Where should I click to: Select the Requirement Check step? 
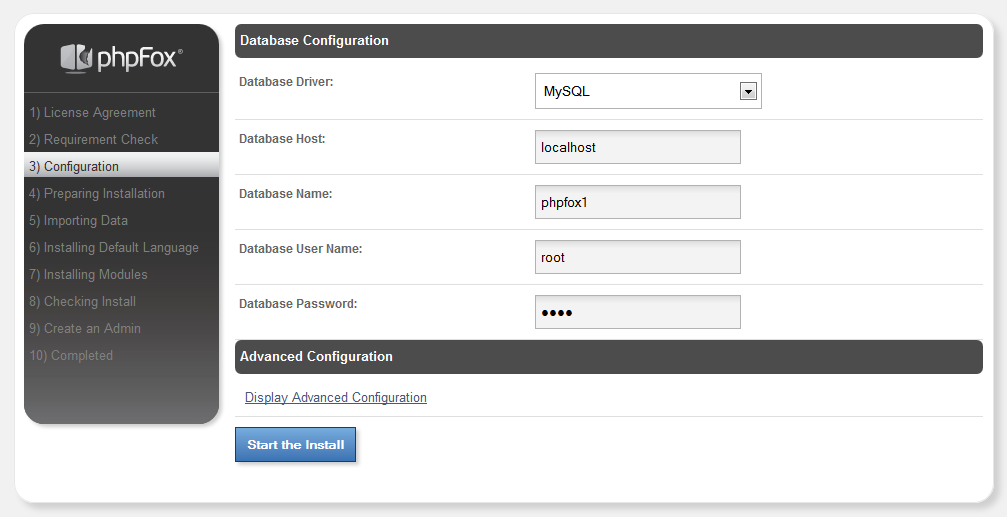pyautogui.click(x=94, y=140)
